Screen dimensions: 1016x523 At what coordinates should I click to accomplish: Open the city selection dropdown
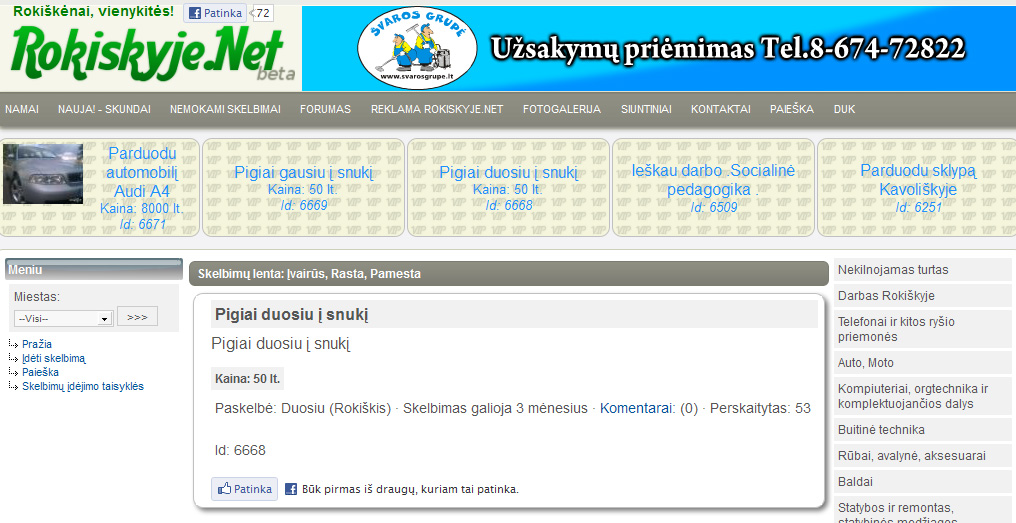pyautogui.click(x=62, y=318)
